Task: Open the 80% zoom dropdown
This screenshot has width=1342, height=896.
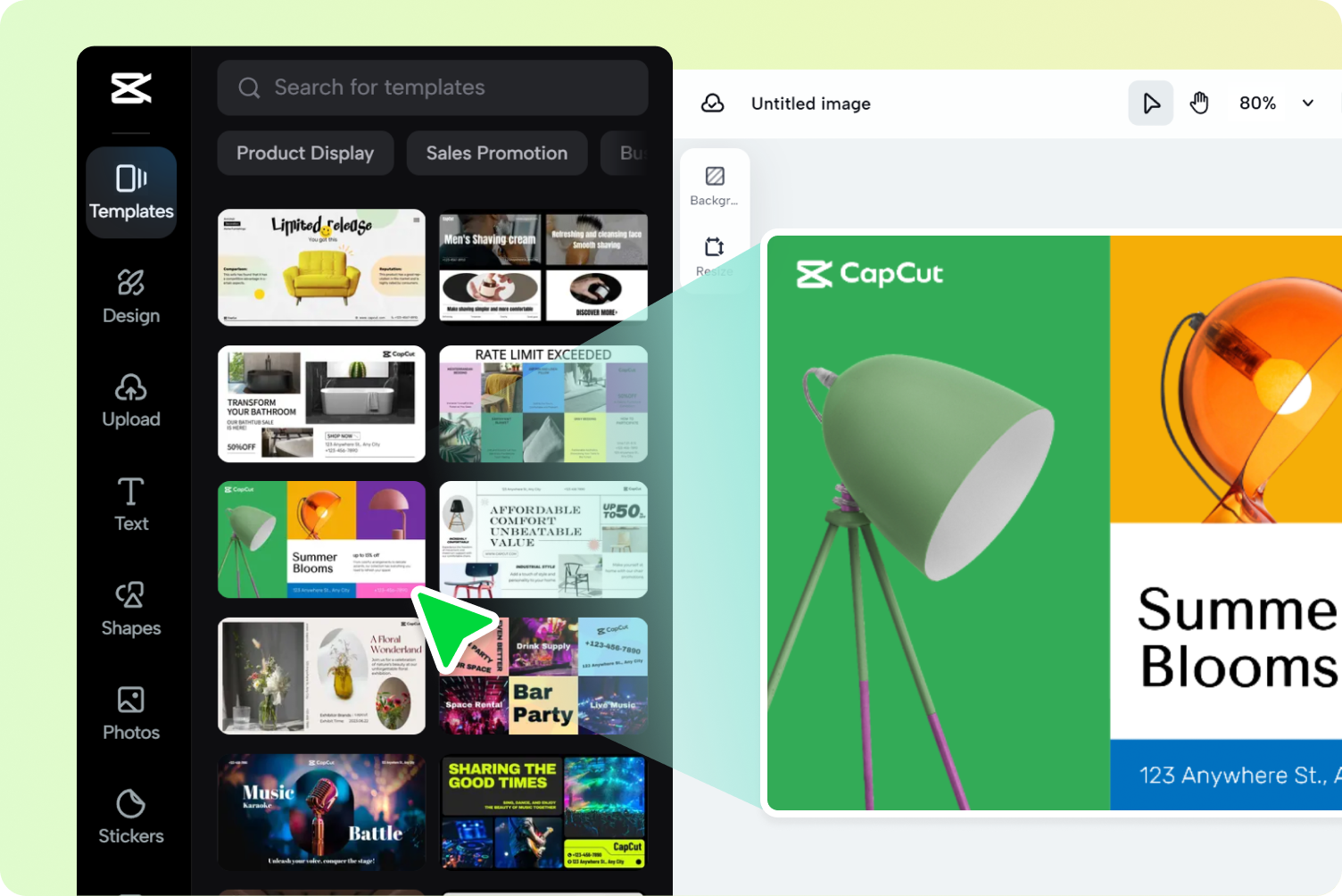Action: (x=1276, y=104)
